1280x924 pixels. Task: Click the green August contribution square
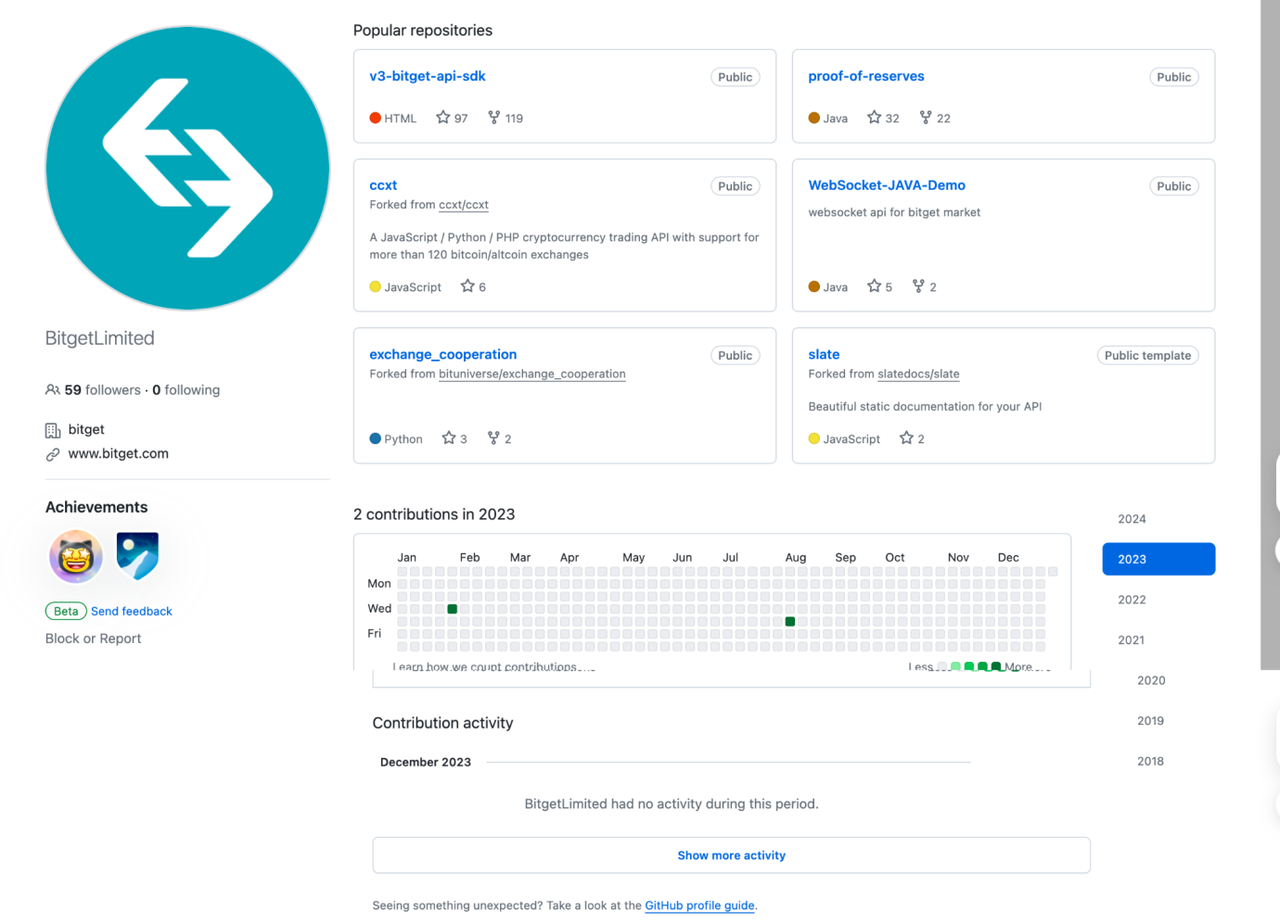(x=790, y=622)
